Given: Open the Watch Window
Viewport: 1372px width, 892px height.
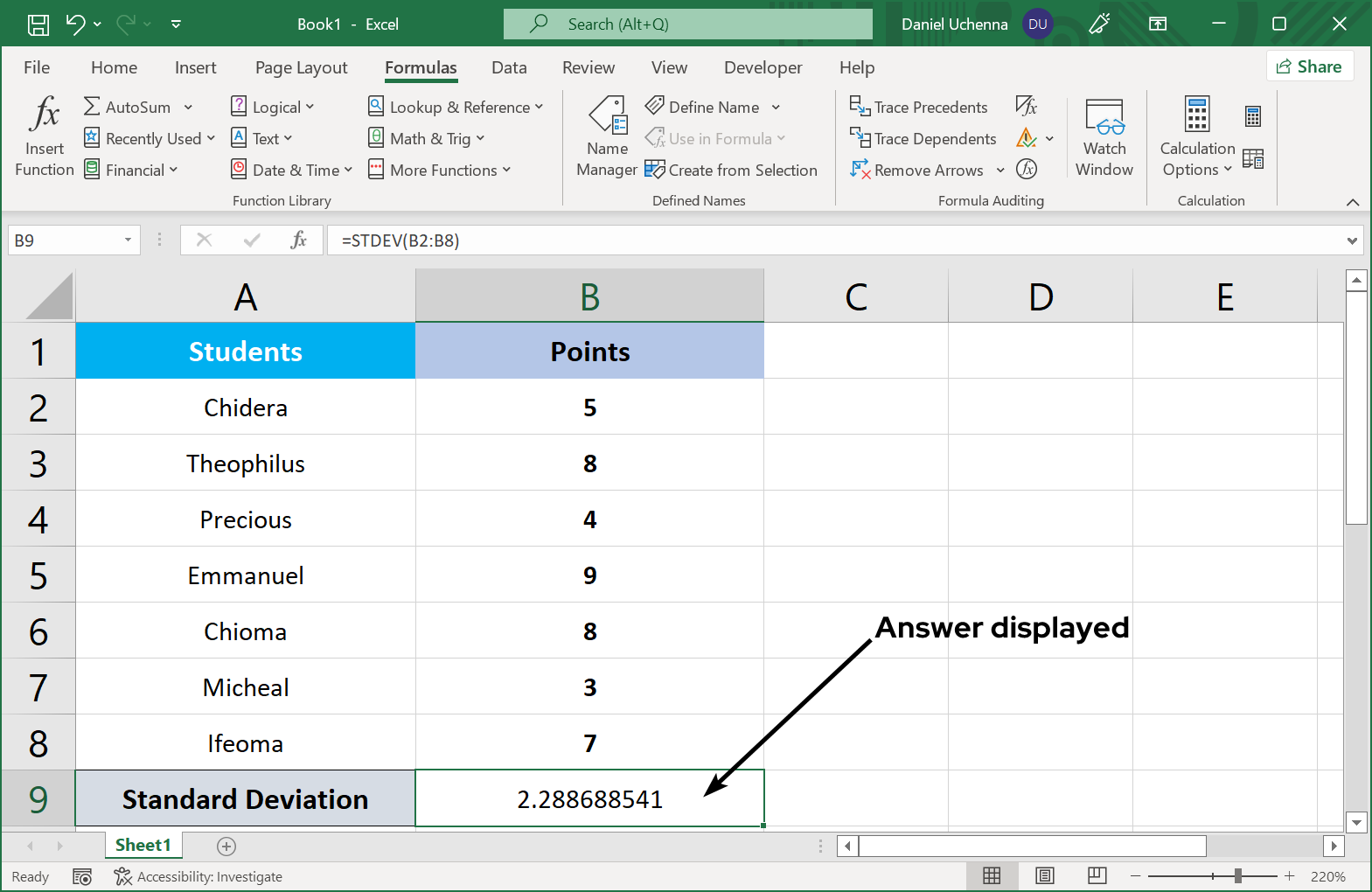Looking at the screenshot, I should 1104,136.
